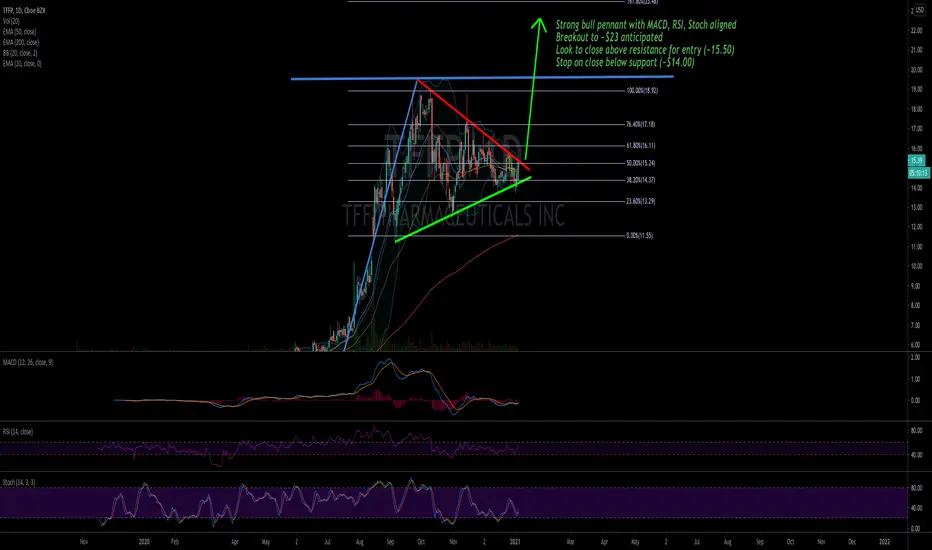The image size is (932, 550).
Task: Select the EMA (50, close) indicator legend
Action: tap(19, 32)
